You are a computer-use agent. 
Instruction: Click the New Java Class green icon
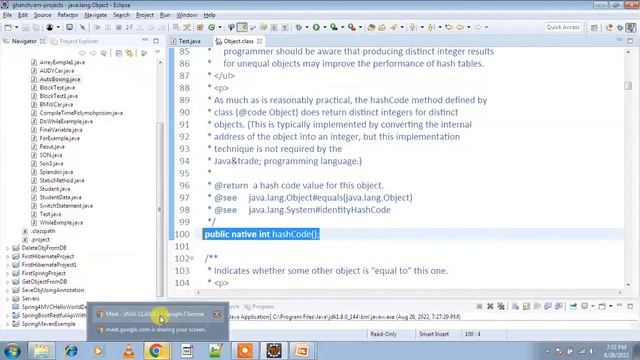point(211,27)
